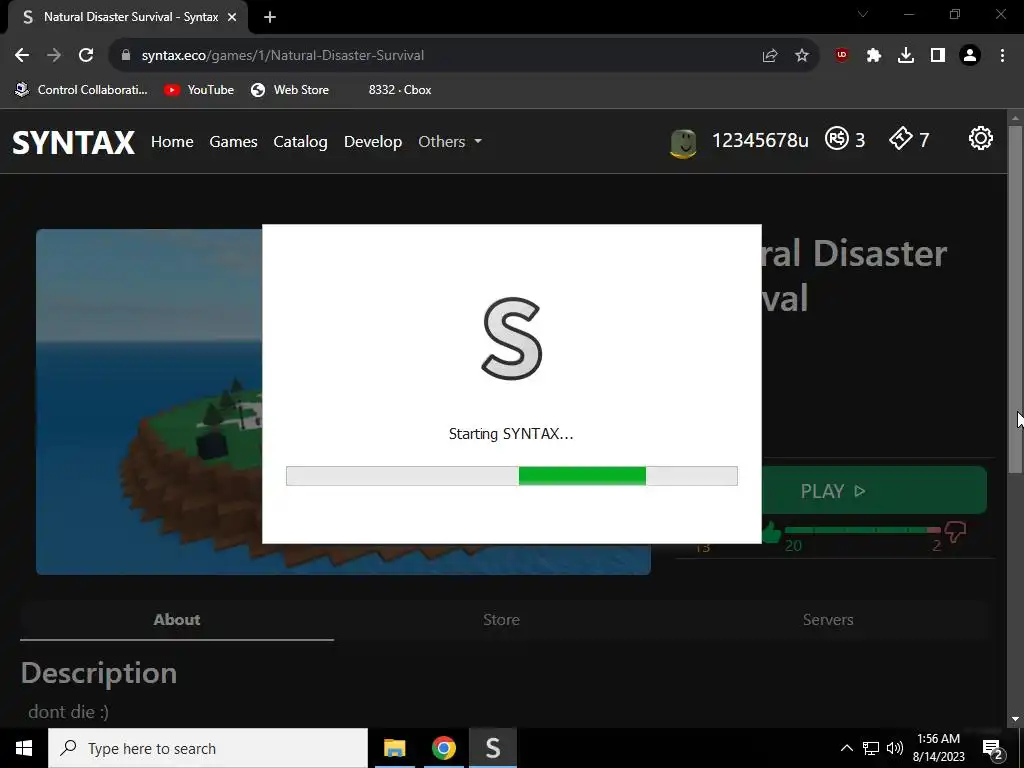
Task: Open the Games nav link
Action: (x=233, y=142)
